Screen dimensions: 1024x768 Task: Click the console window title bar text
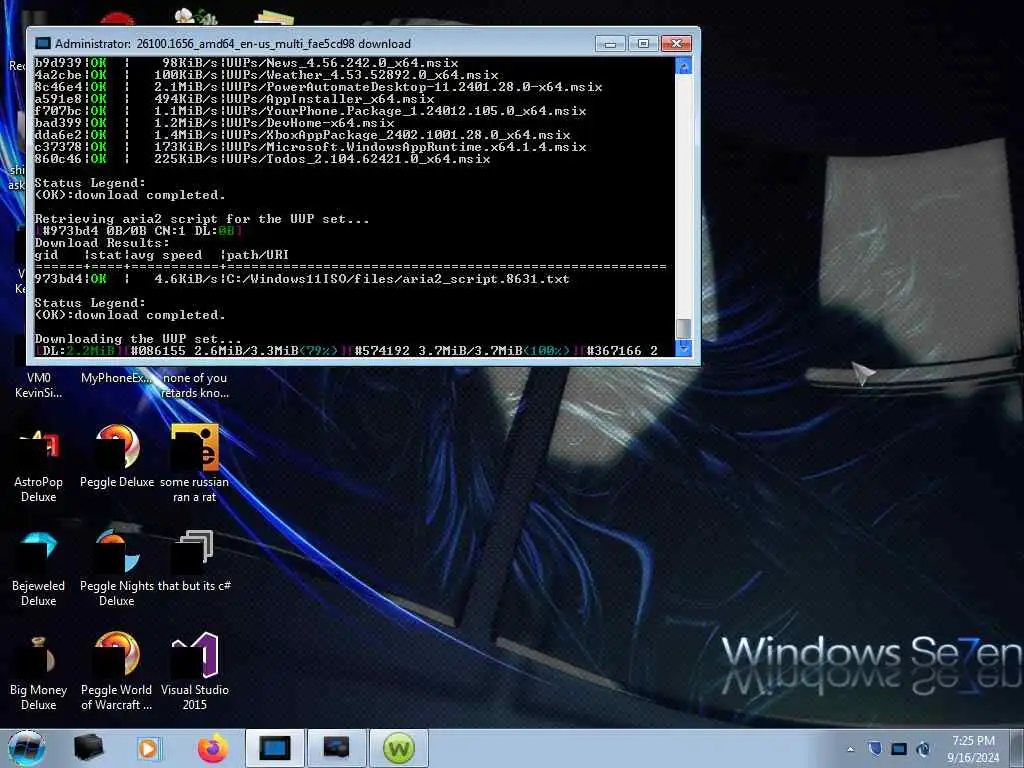pos(232,44)
